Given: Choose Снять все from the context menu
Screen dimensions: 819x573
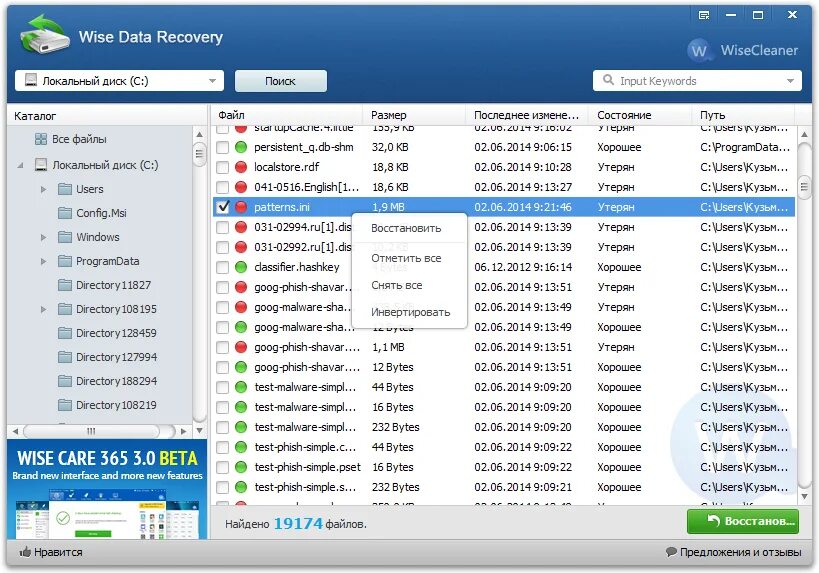Looking at the screenshot, I should point(396,285).
